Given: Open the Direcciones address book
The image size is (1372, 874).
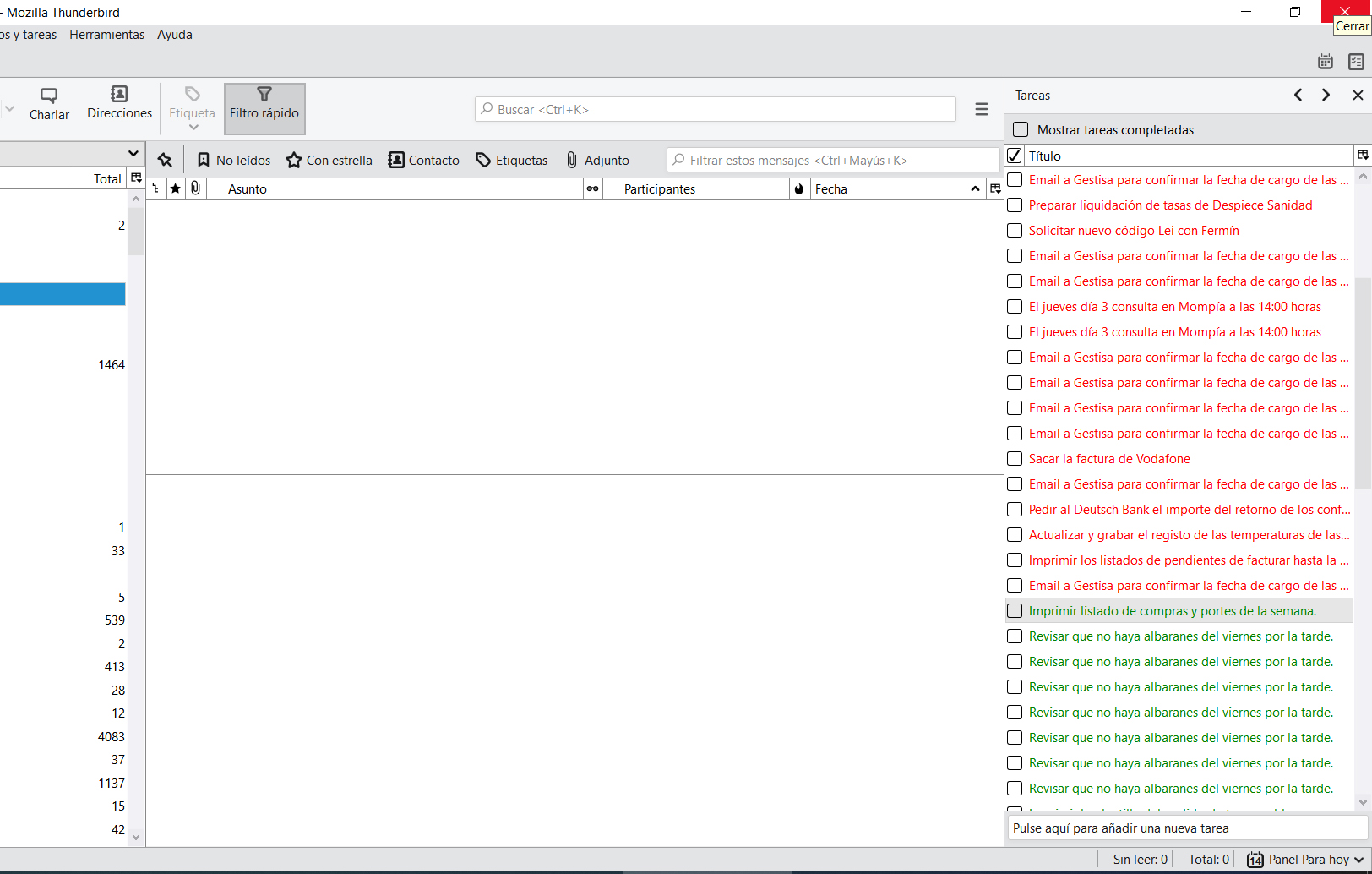Looking at the screenshot, I should click(x=119, y=103).
